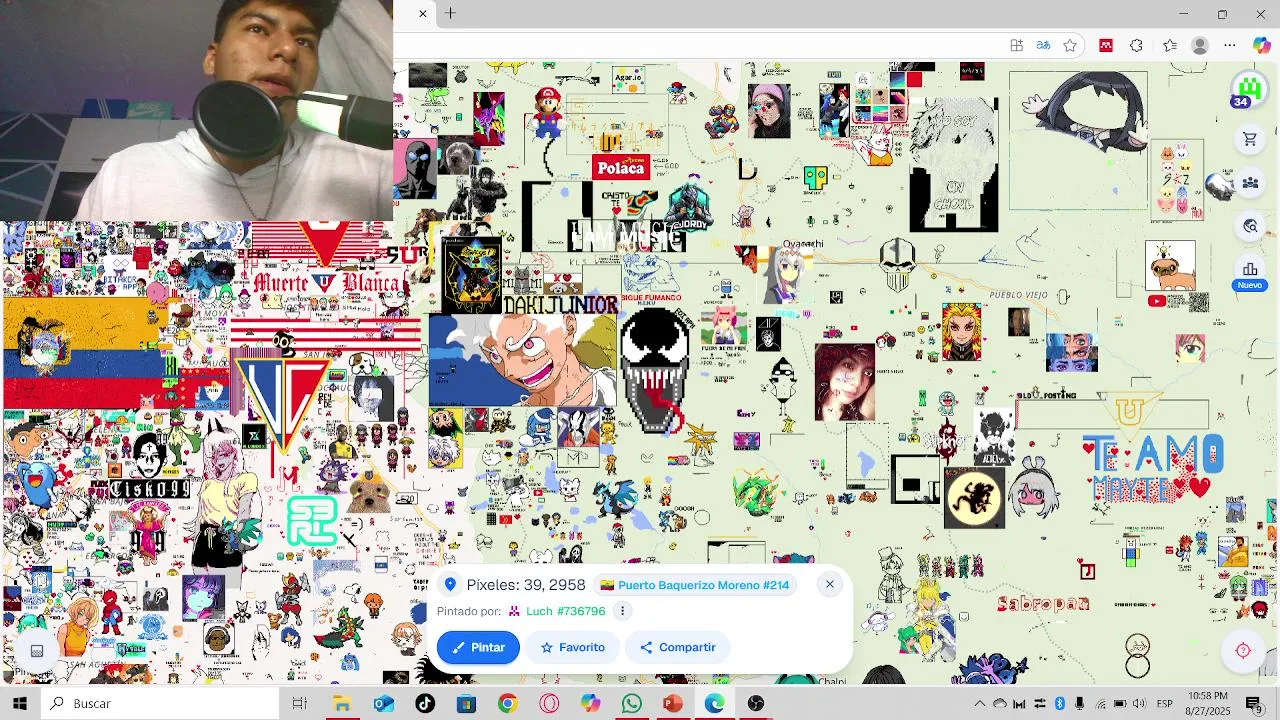Open WhatsApp from the taskbar
This screenshot has width=1280, height=720.
tap(631, 703)
